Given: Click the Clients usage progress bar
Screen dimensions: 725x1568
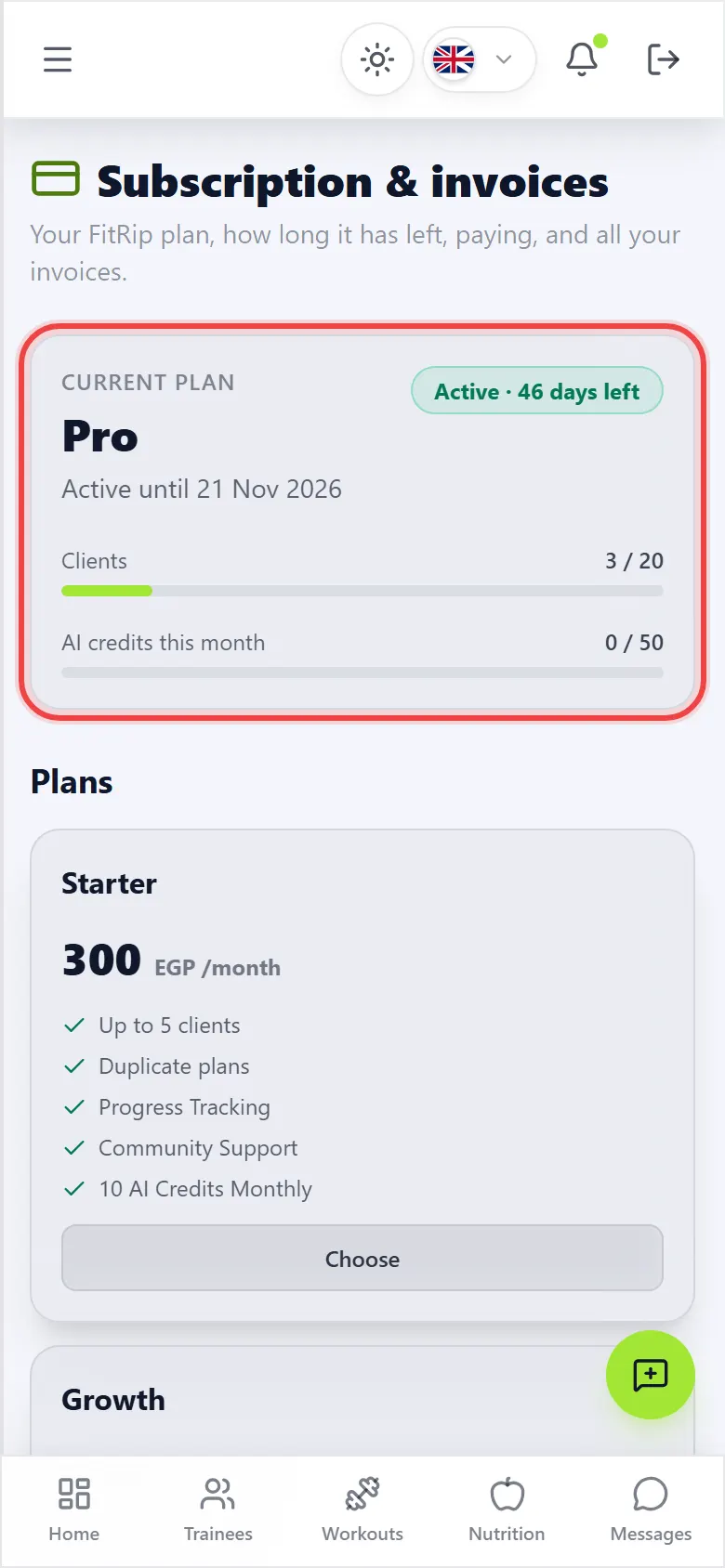Looking at the screenshot, I should (x=362, y=591).
